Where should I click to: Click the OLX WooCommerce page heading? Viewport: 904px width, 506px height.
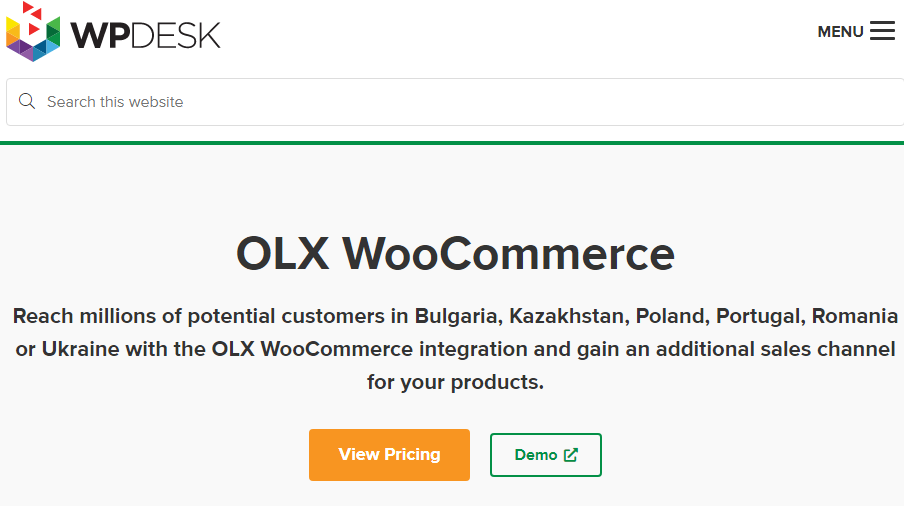click(455, 254)
